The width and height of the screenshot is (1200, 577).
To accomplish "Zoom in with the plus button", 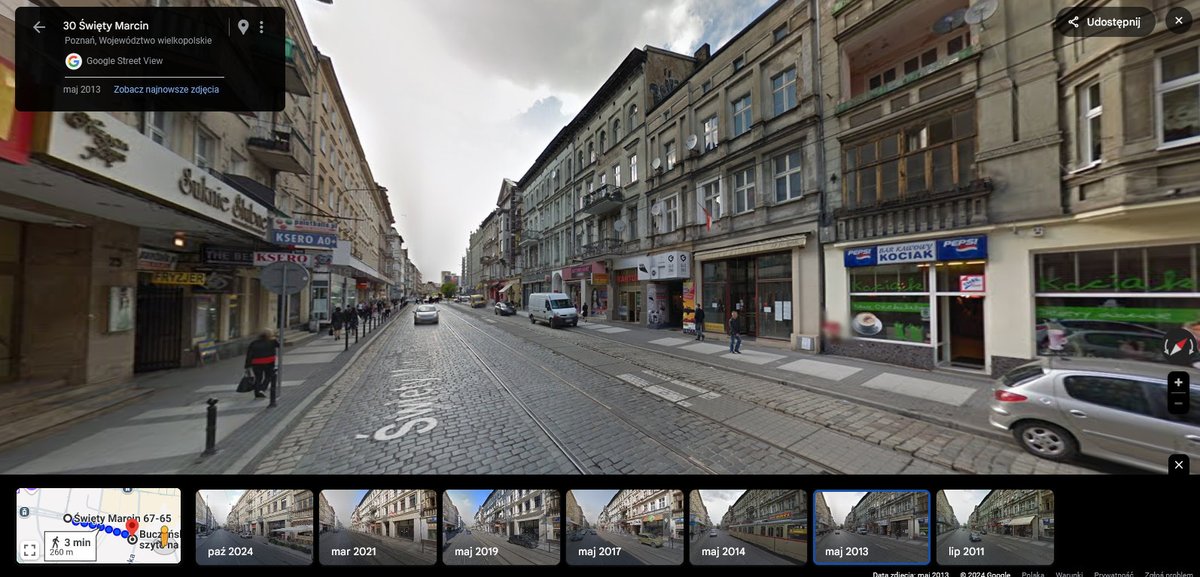I will tap(1178, 382).
